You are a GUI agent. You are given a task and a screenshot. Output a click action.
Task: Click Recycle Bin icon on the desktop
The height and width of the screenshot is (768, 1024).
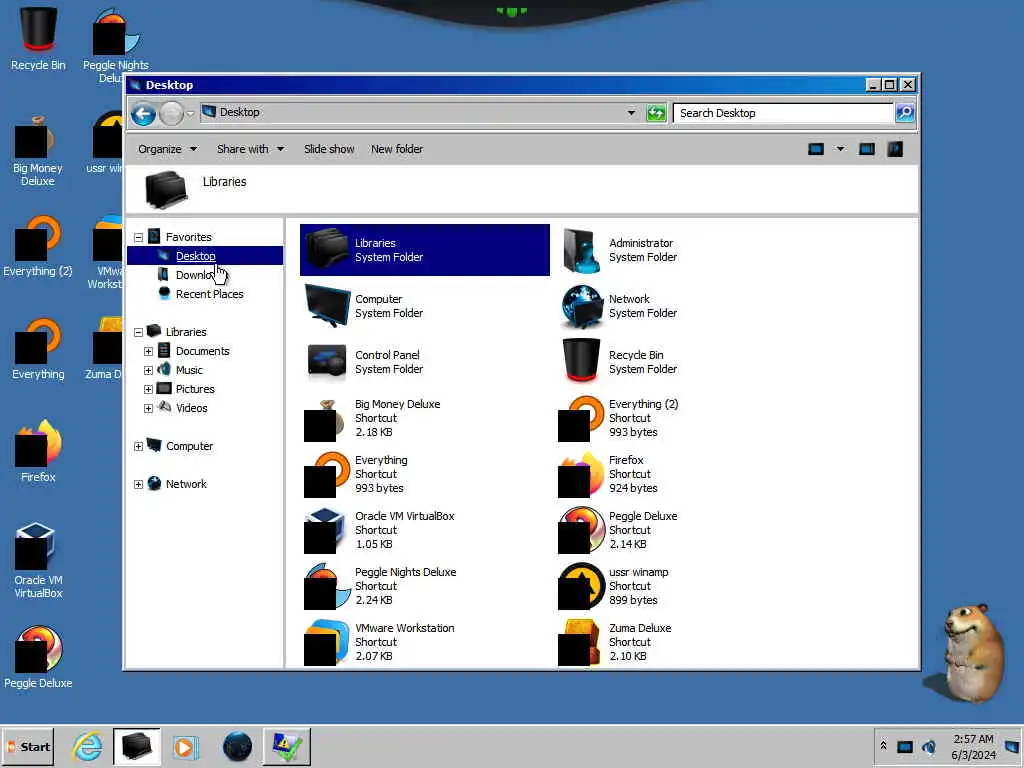[x=38, y=39]
